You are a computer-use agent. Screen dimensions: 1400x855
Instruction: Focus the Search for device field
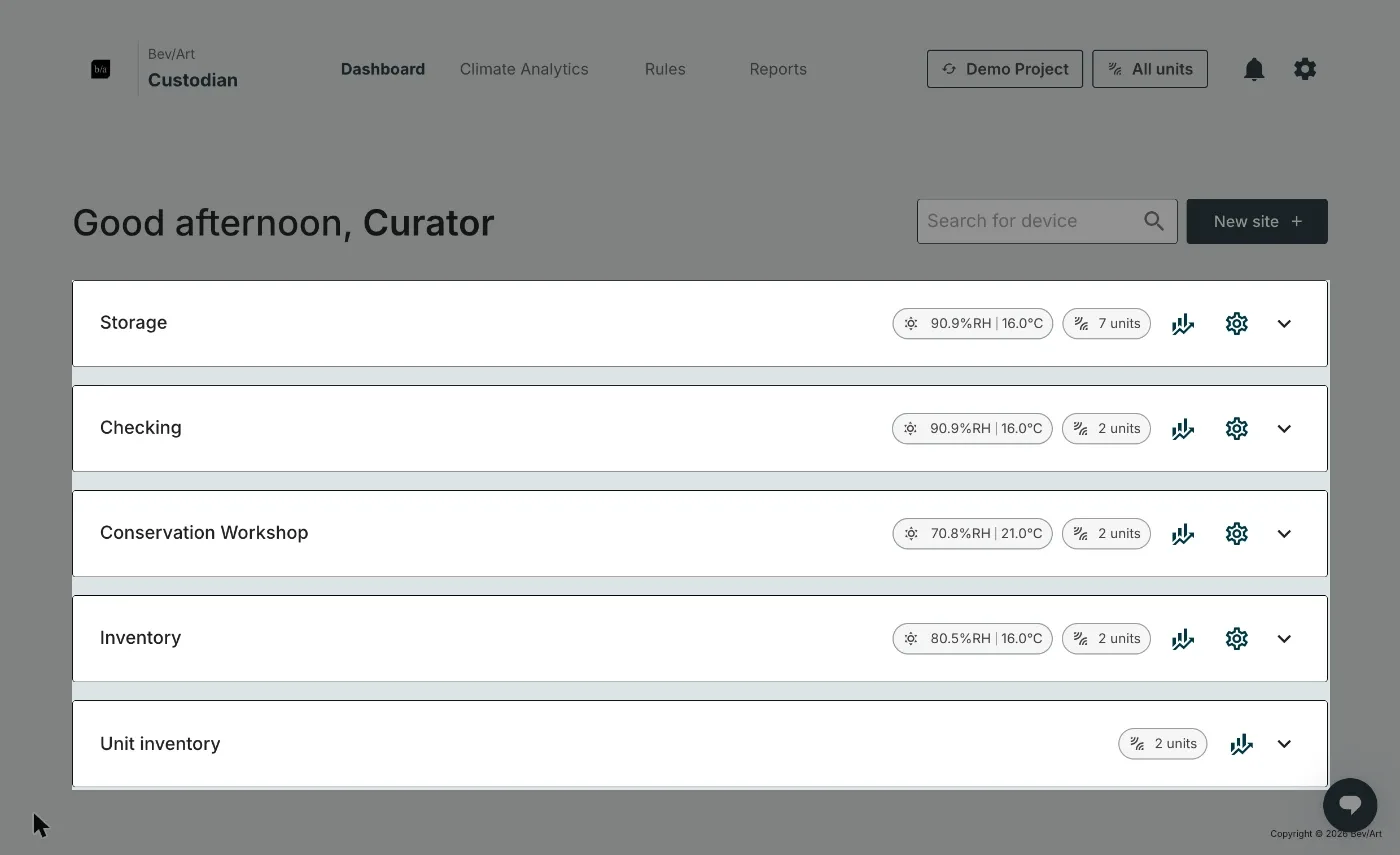coord(1047,221)
